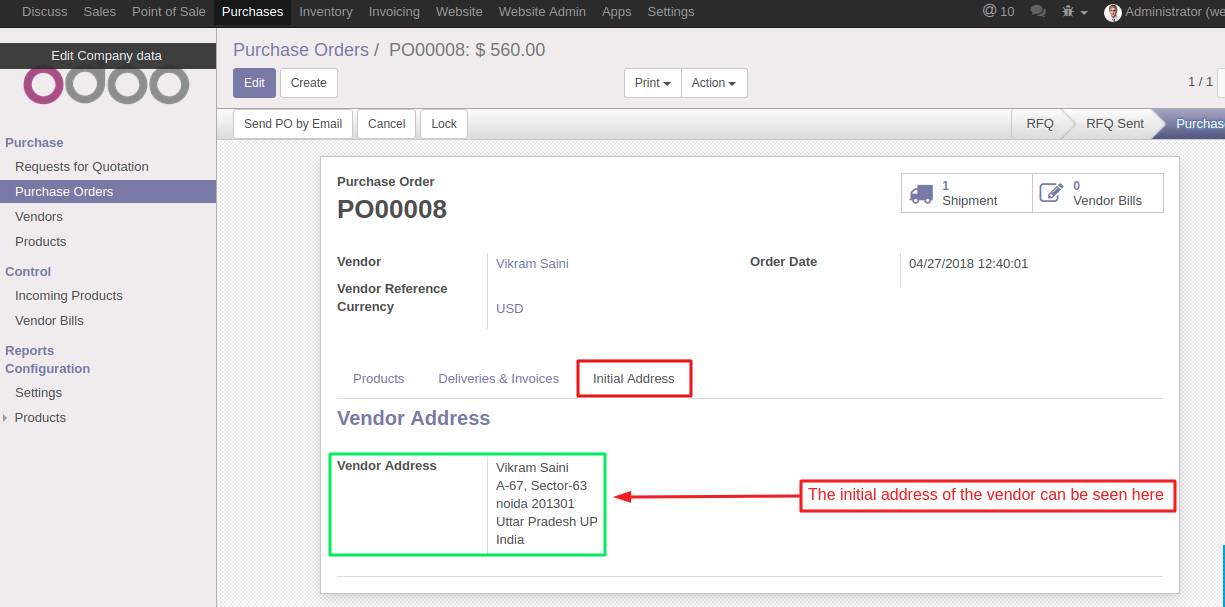Open the Vikram Saini address link

(532, 468)
